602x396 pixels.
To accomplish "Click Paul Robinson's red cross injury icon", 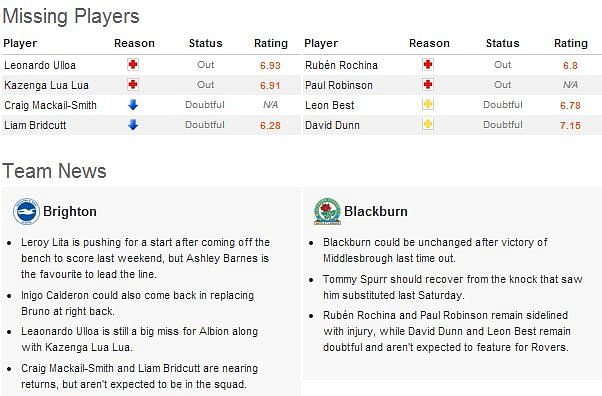I will (428, 85).
